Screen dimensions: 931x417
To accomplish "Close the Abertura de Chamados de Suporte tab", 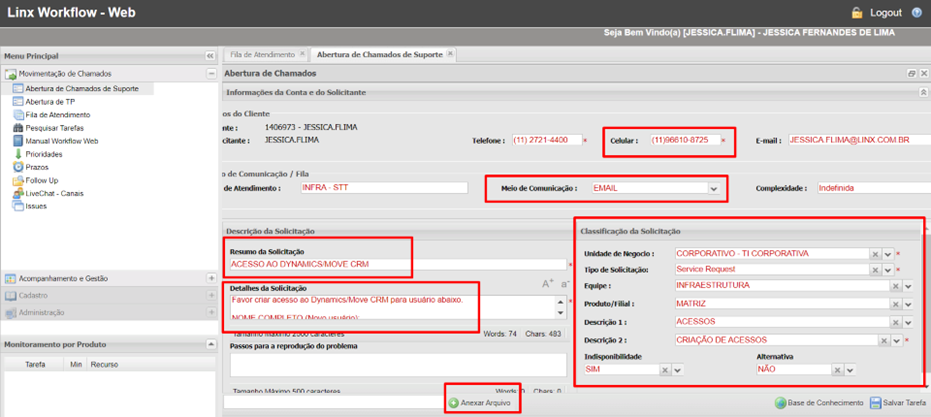I will pyautogui.click(x=450, y=54).
